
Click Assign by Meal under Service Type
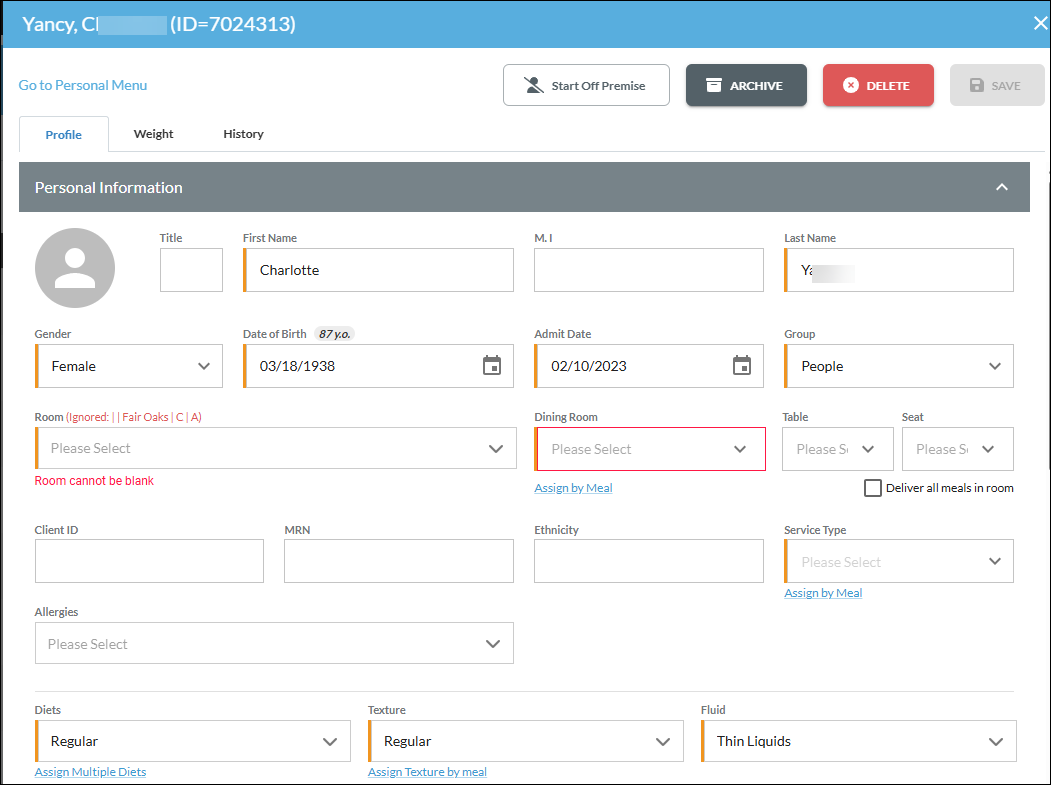coord(823,593)
